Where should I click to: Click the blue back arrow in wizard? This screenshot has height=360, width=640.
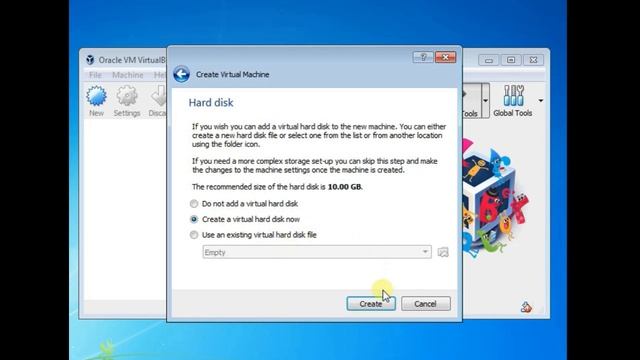[x=181, y=74]
